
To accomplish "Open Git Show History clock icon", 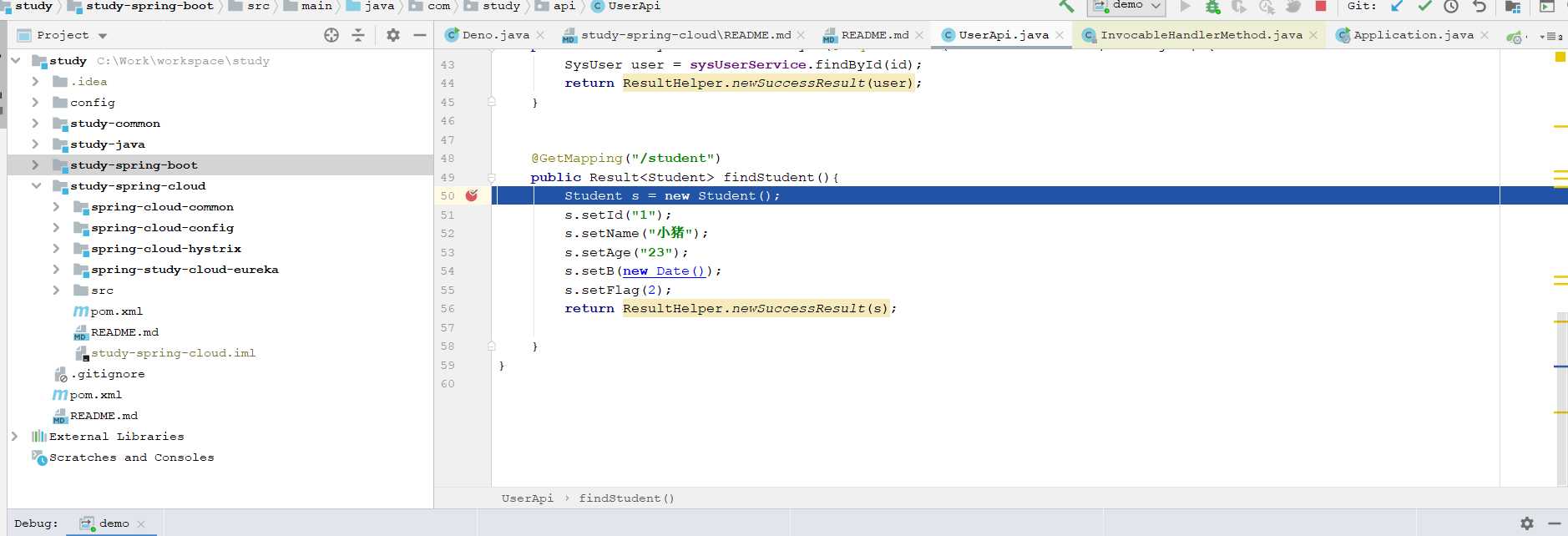I will tap(1451, 6).
